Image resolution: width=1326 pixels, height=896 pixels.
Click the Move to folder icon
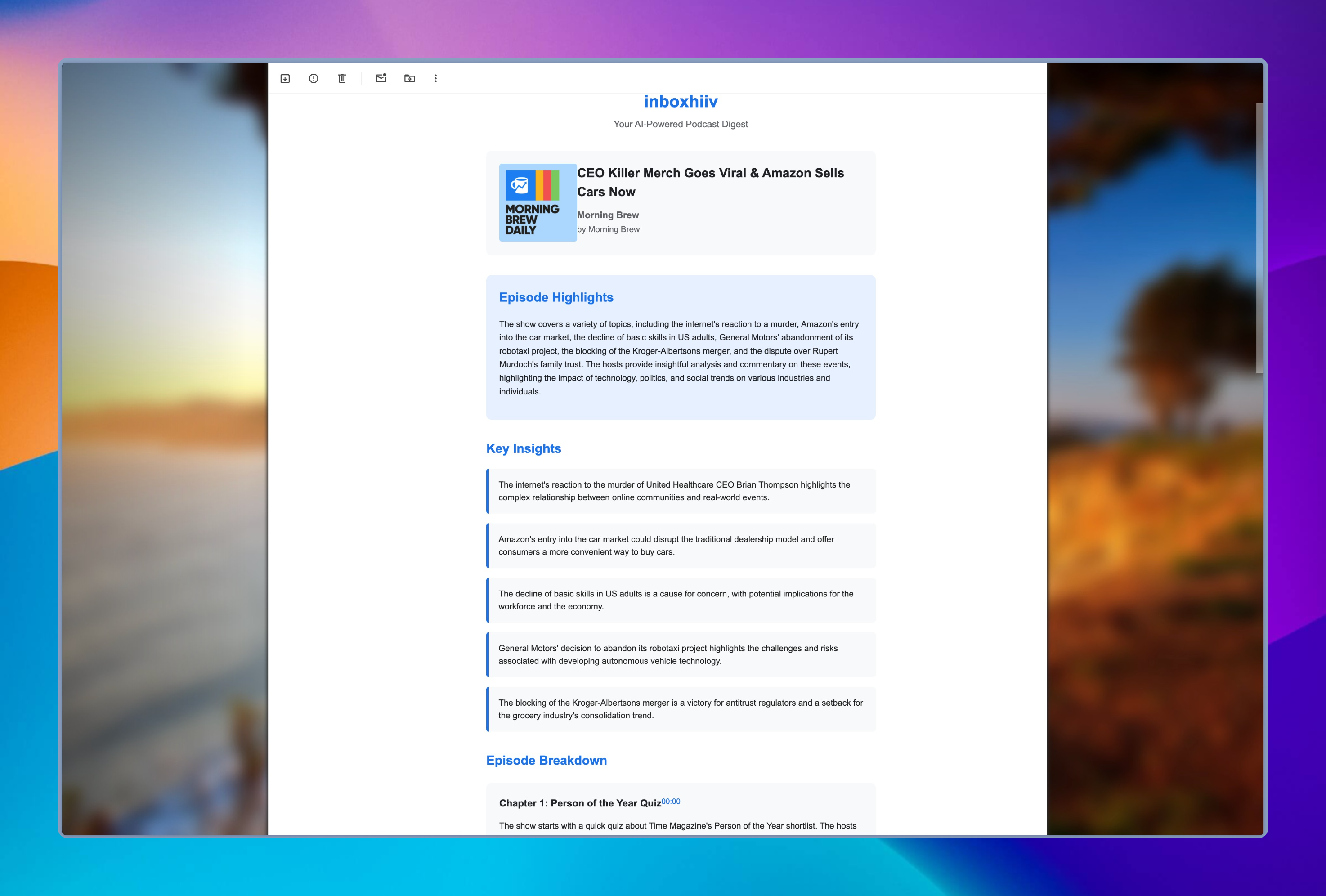409,78
